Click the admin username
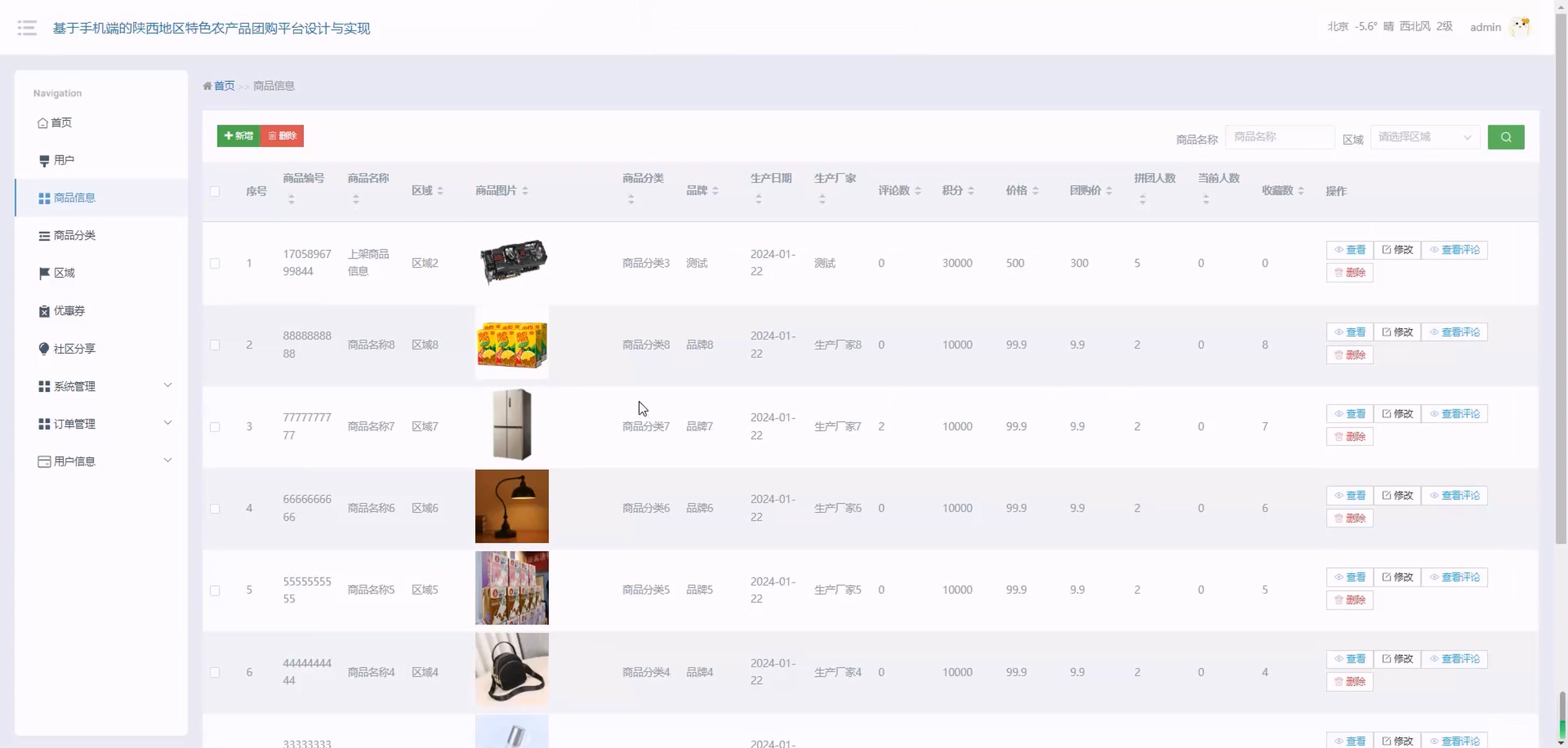The height and width of the screenshot is (748, 1568). tap(1485, 27)
